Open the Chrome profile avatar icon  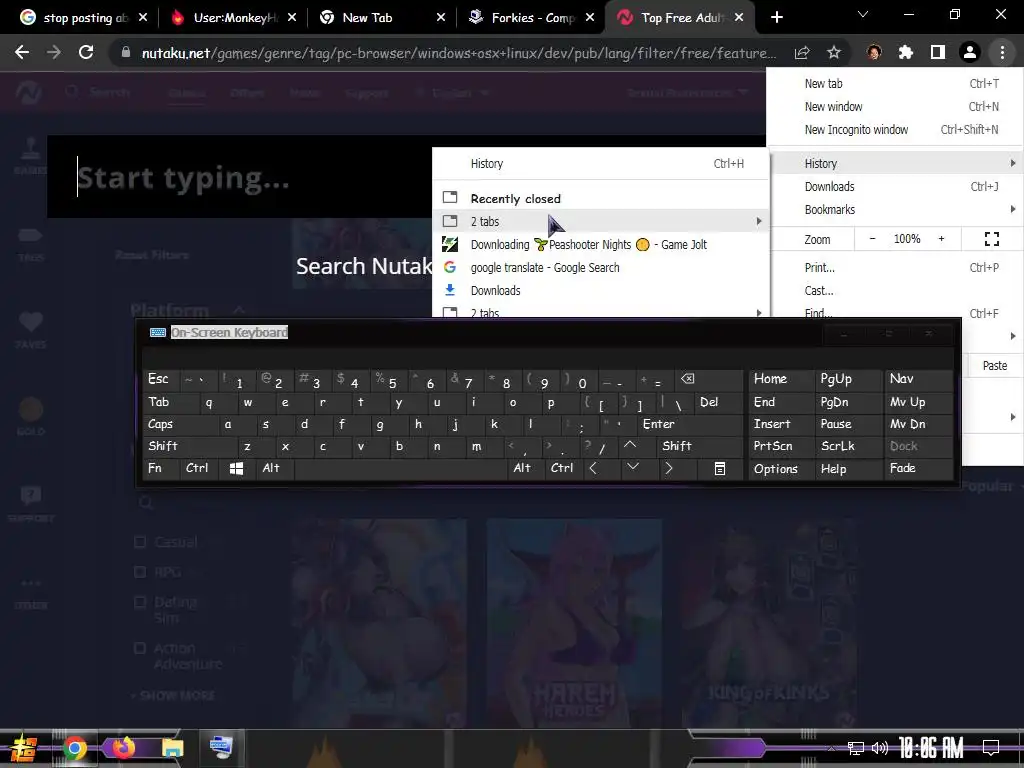(970, 52)
